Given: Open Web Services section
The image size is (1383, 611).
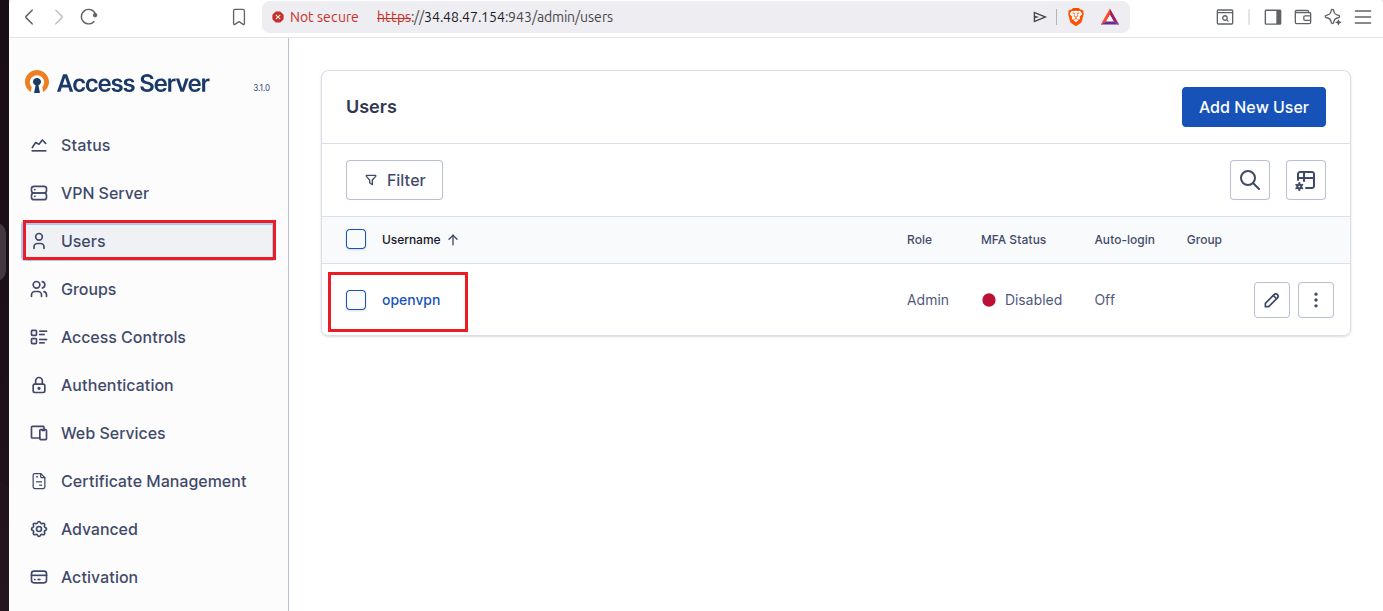Looking at the screenshot, I should pyautogui.click(x=149, y=433).
